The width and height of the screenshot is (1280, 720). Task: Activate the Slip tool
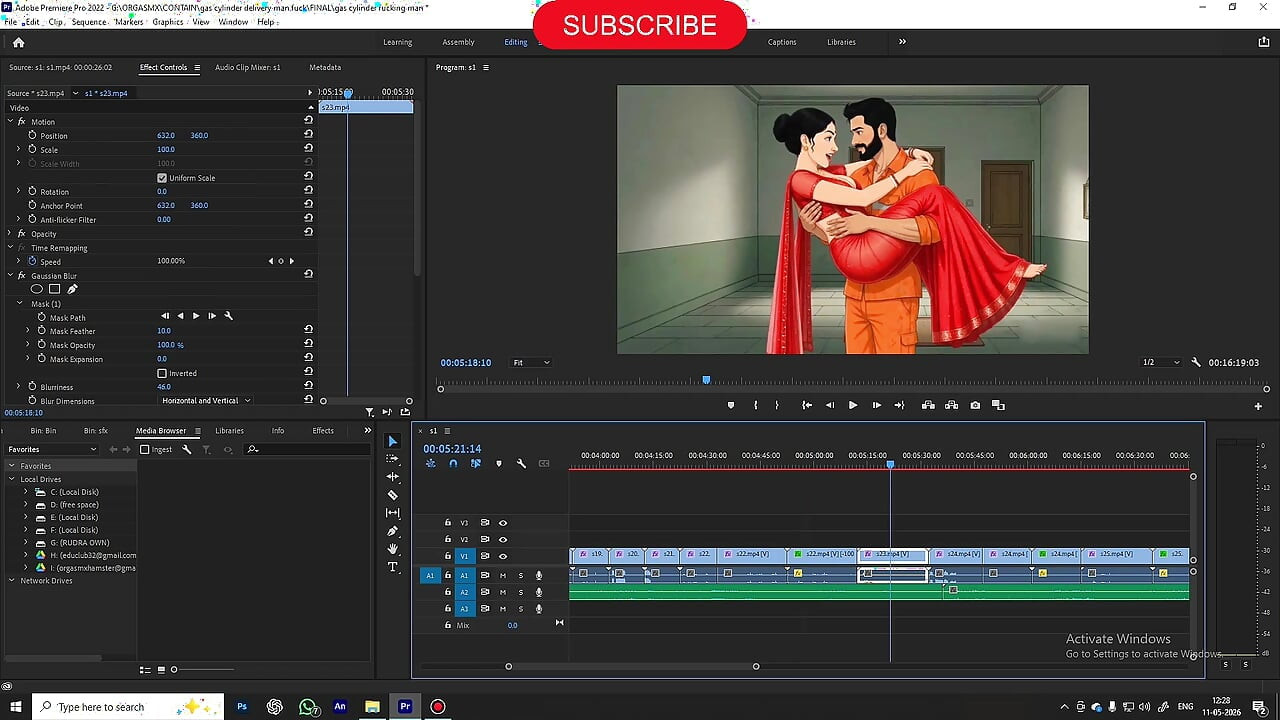(392, 513)
